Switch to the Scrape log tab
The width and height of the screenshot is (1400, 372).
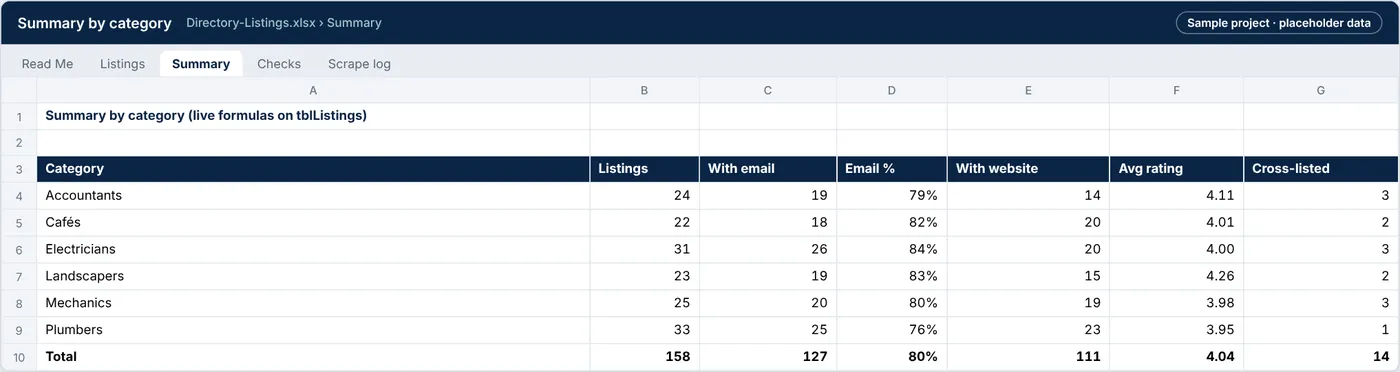pos(359,64)
